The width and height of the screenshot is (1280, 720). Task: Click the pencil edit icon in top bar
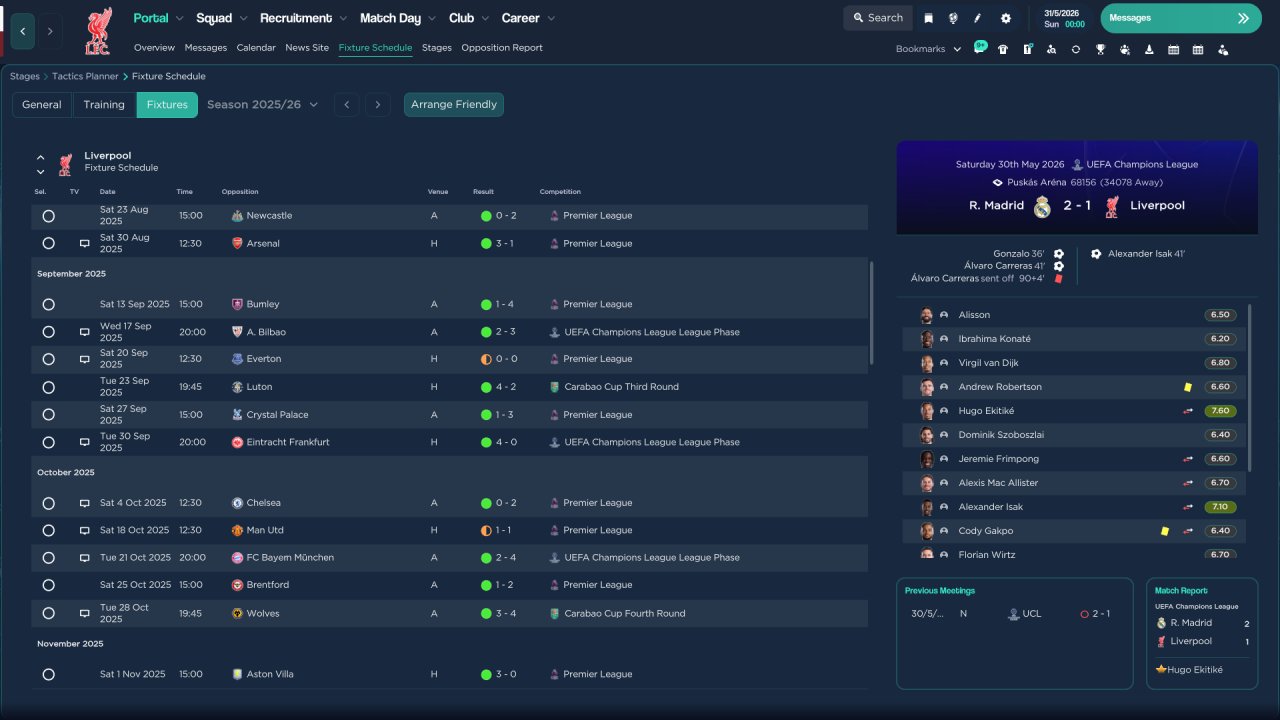coord(978,18)
